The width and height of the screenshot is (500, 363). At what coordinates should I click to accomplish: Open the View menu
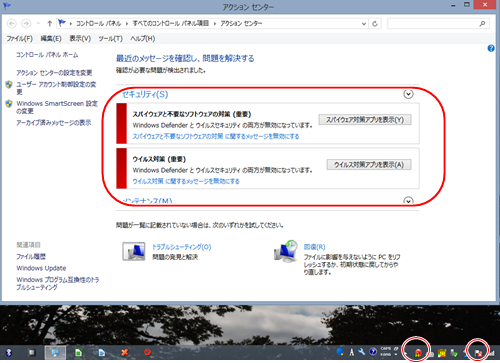[80, 39]
